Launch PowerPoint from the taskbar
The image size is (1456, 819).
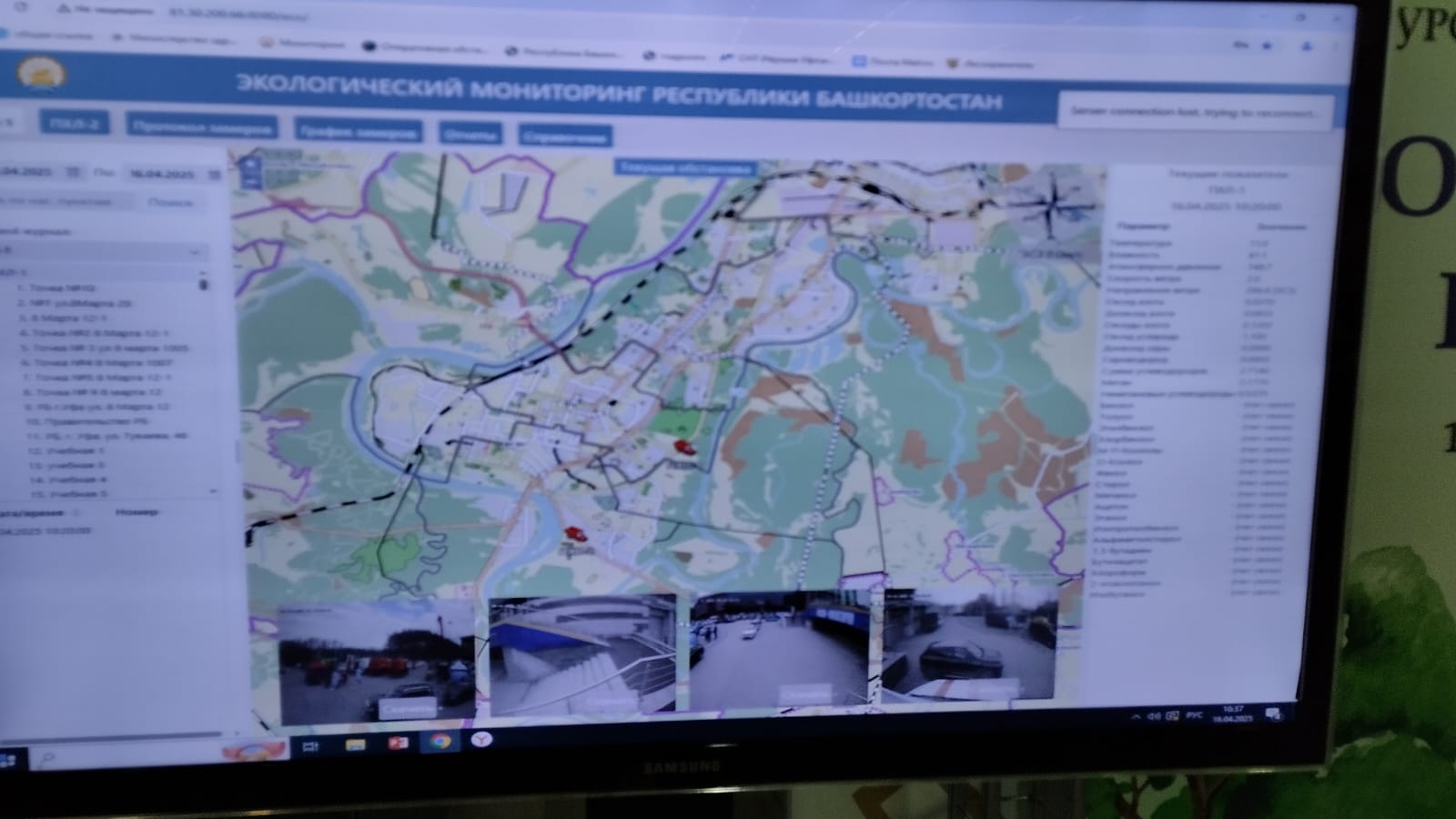[398, 743]
